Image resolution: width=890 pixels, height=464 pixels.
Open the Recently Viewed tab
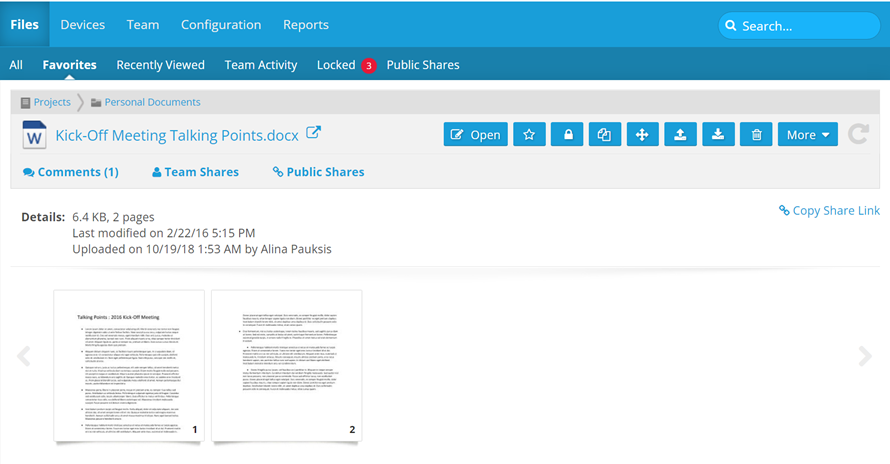click(x=160, y=65)
